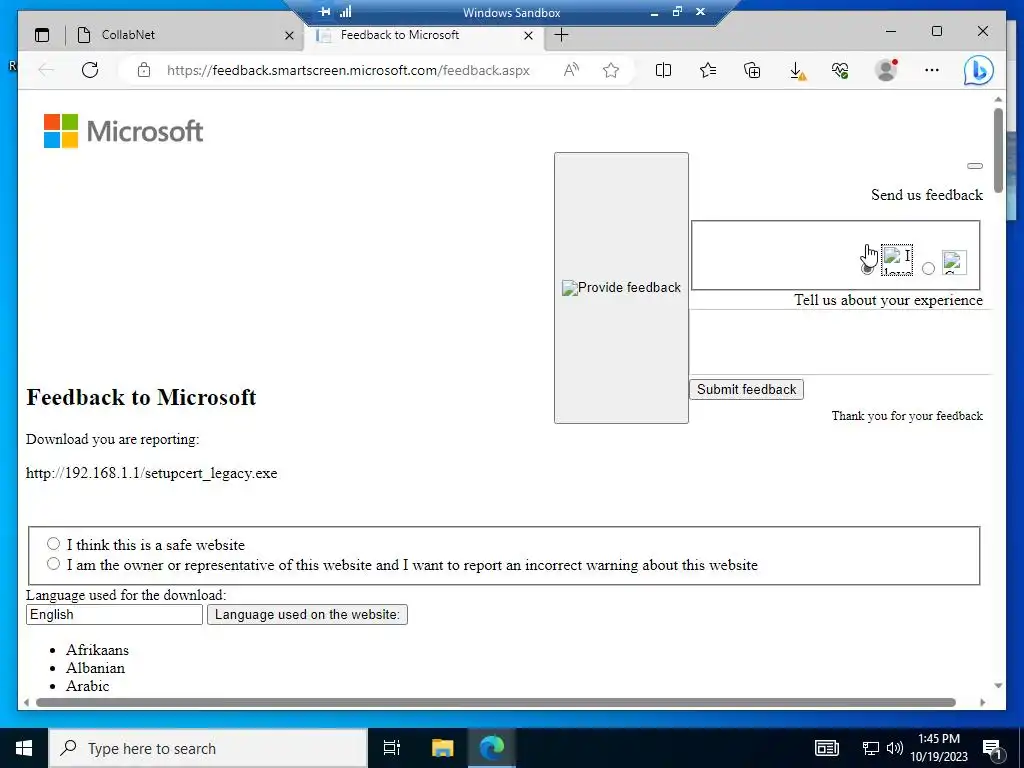The width and height of the screenshot is (1024, 768).
Task: Choose Arabic from language list
Action: pyautogui.click(x=88, y=686)
